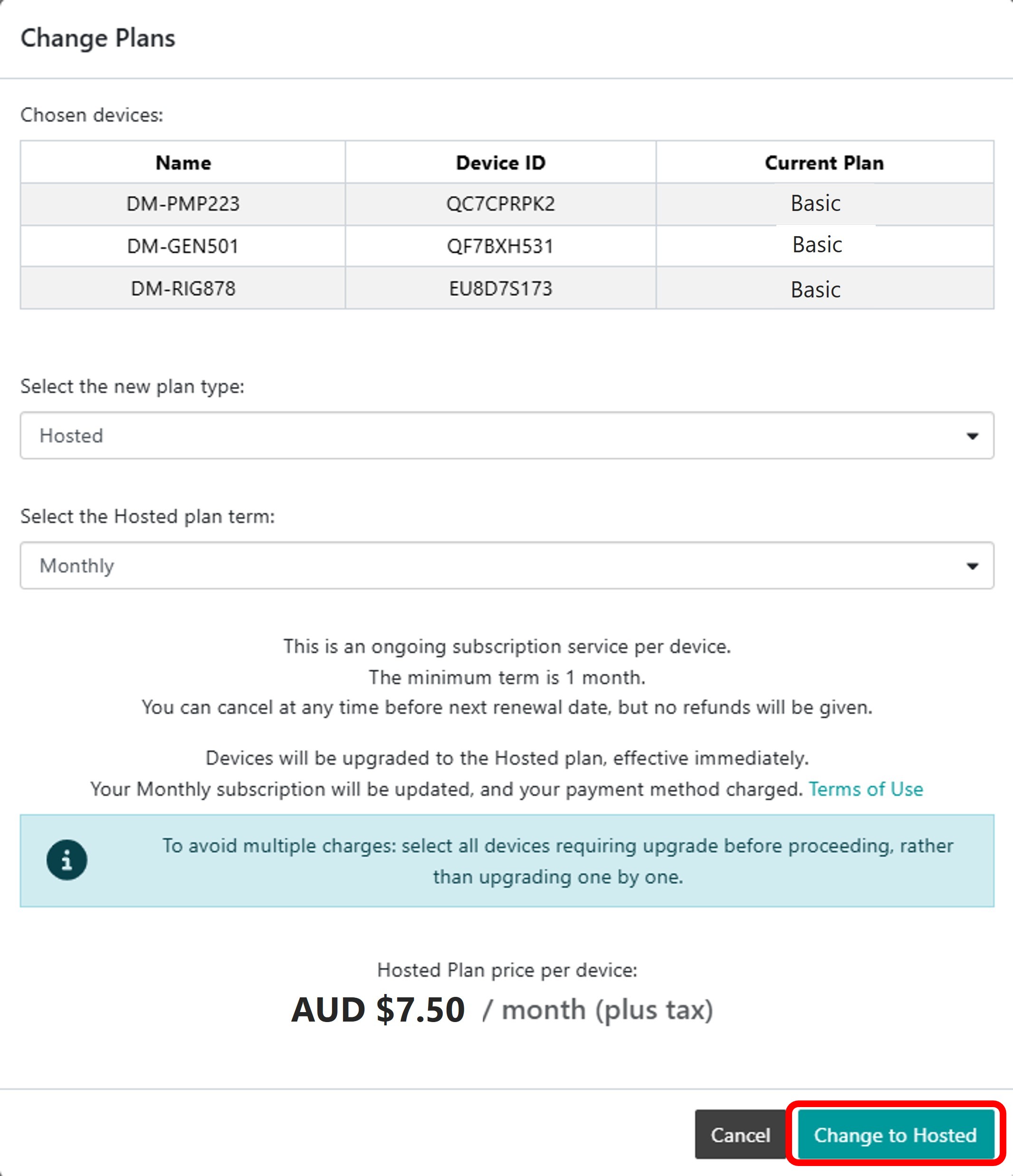Click the DM-RIG878 device name cell
The height and width of the screenshot is (1176, 1013).
[183, 288]
